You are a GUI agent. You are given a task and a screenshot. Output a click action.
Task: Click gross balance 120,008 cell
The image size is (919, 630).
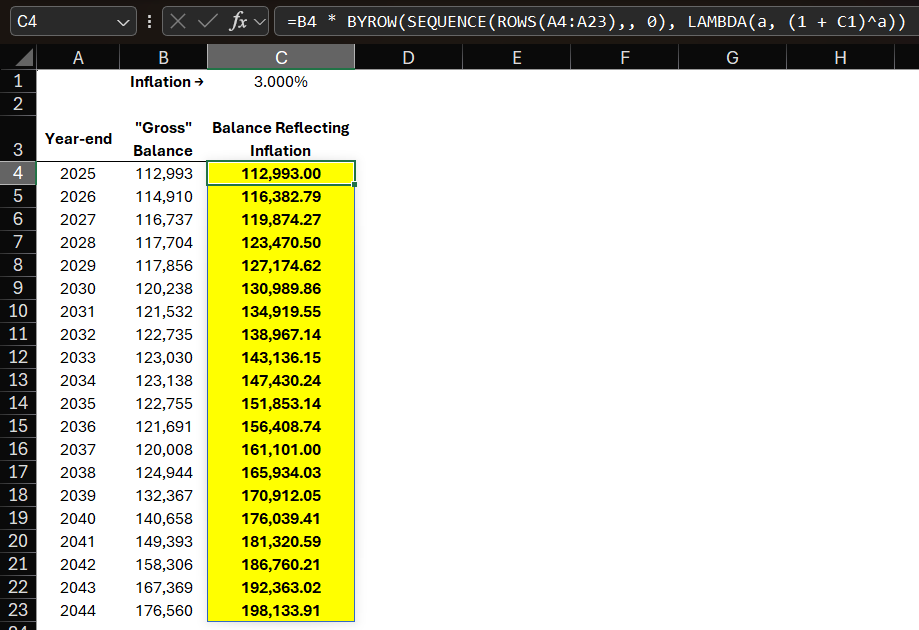click(164, 449)
